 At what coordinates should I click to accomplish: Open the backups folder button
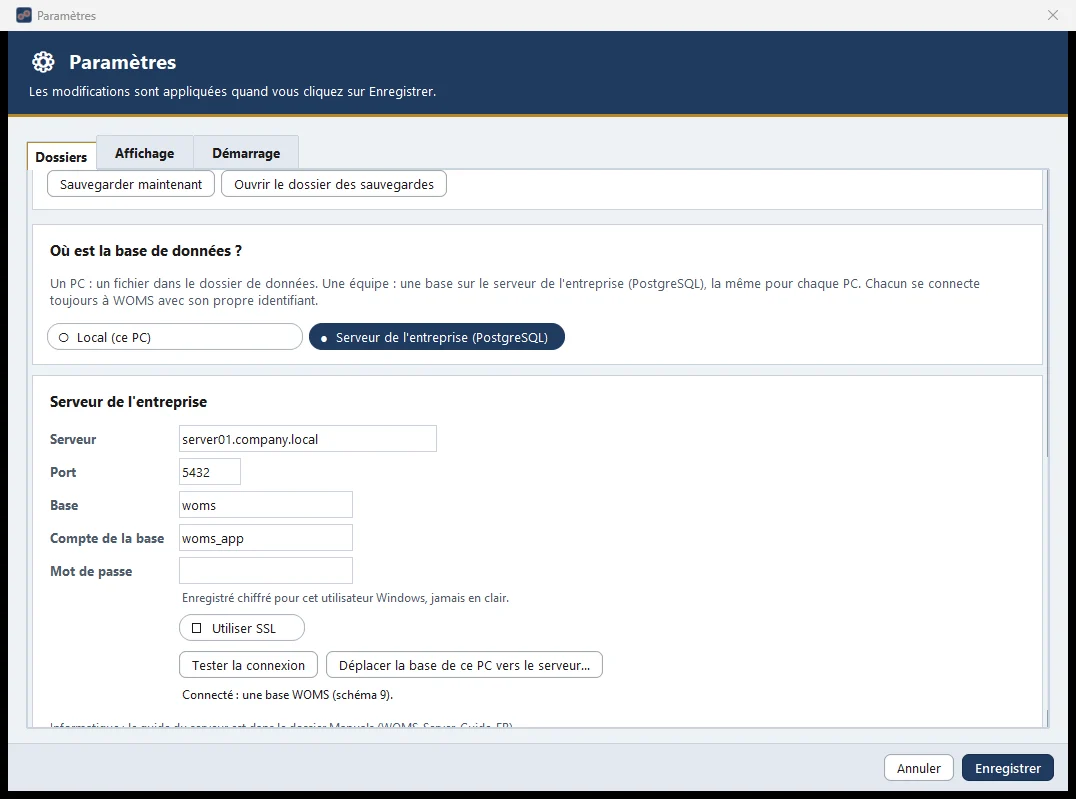(334, 184)
